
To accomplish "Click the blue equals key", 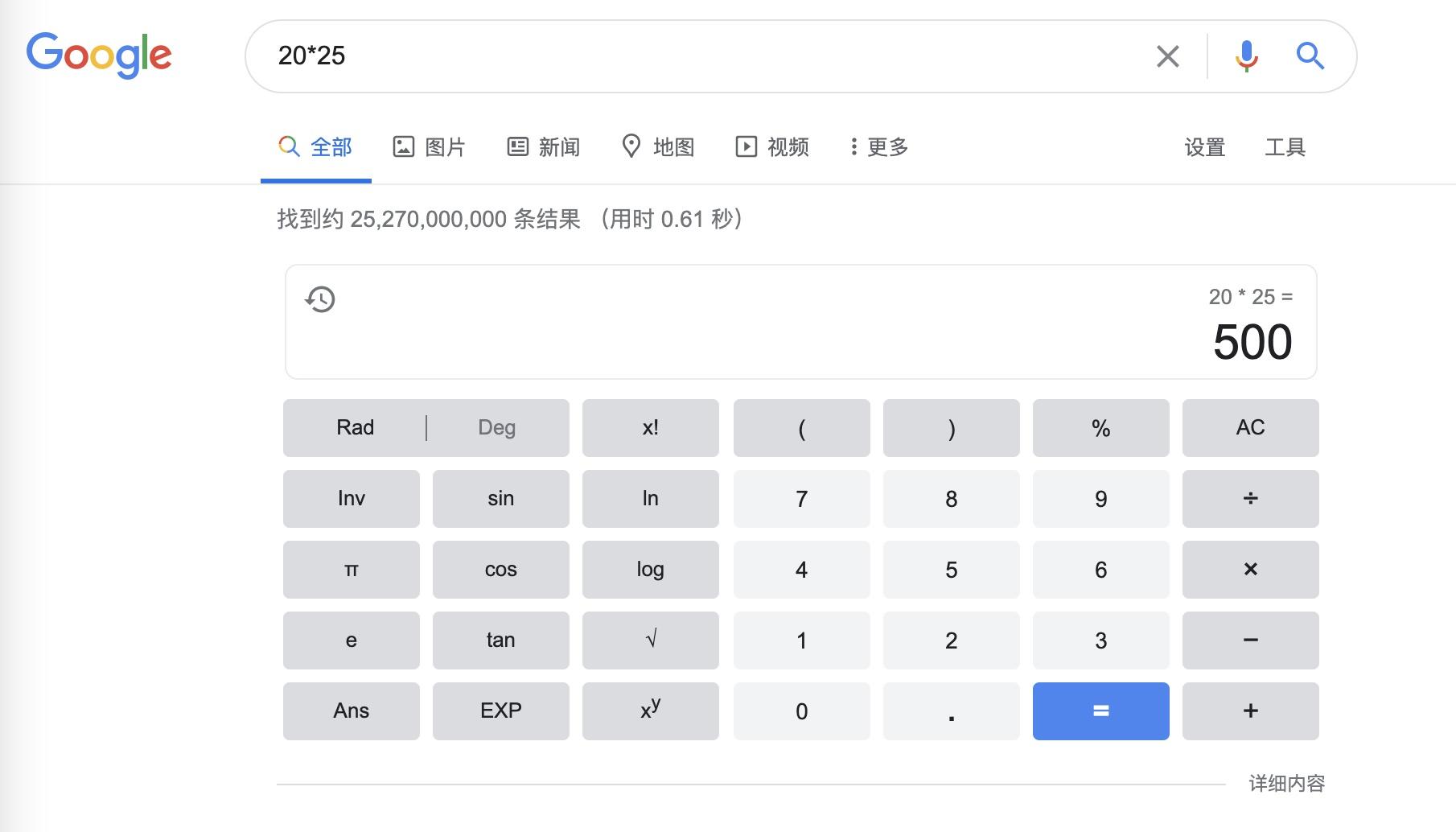I will click(1101, 711).
